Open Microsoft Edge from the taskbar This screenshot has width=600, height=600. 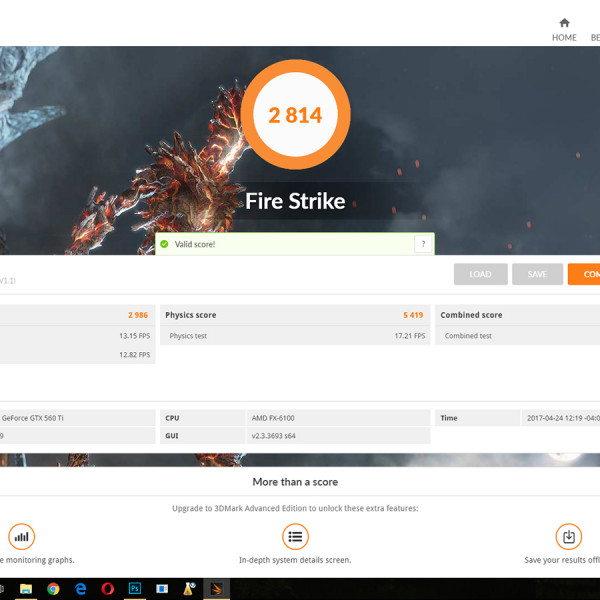pyautogui.click(x=80, y=589)
